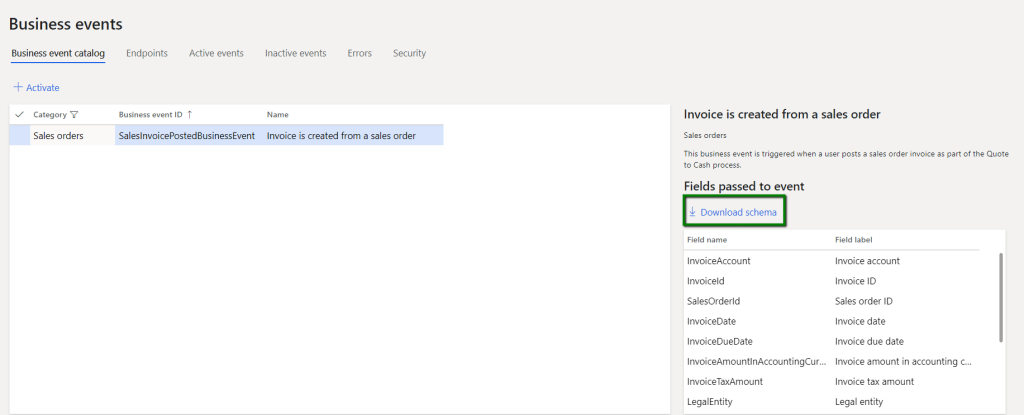
Task: Open the Errors tab
Action: 359,53
